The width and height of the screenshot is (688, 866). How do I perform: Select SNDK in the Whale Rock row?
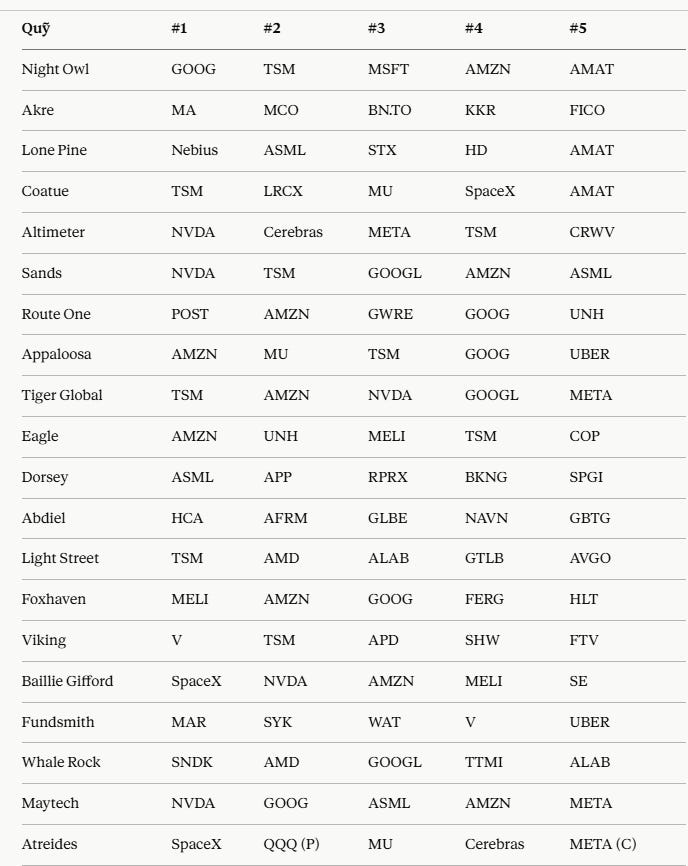(192, 762)
